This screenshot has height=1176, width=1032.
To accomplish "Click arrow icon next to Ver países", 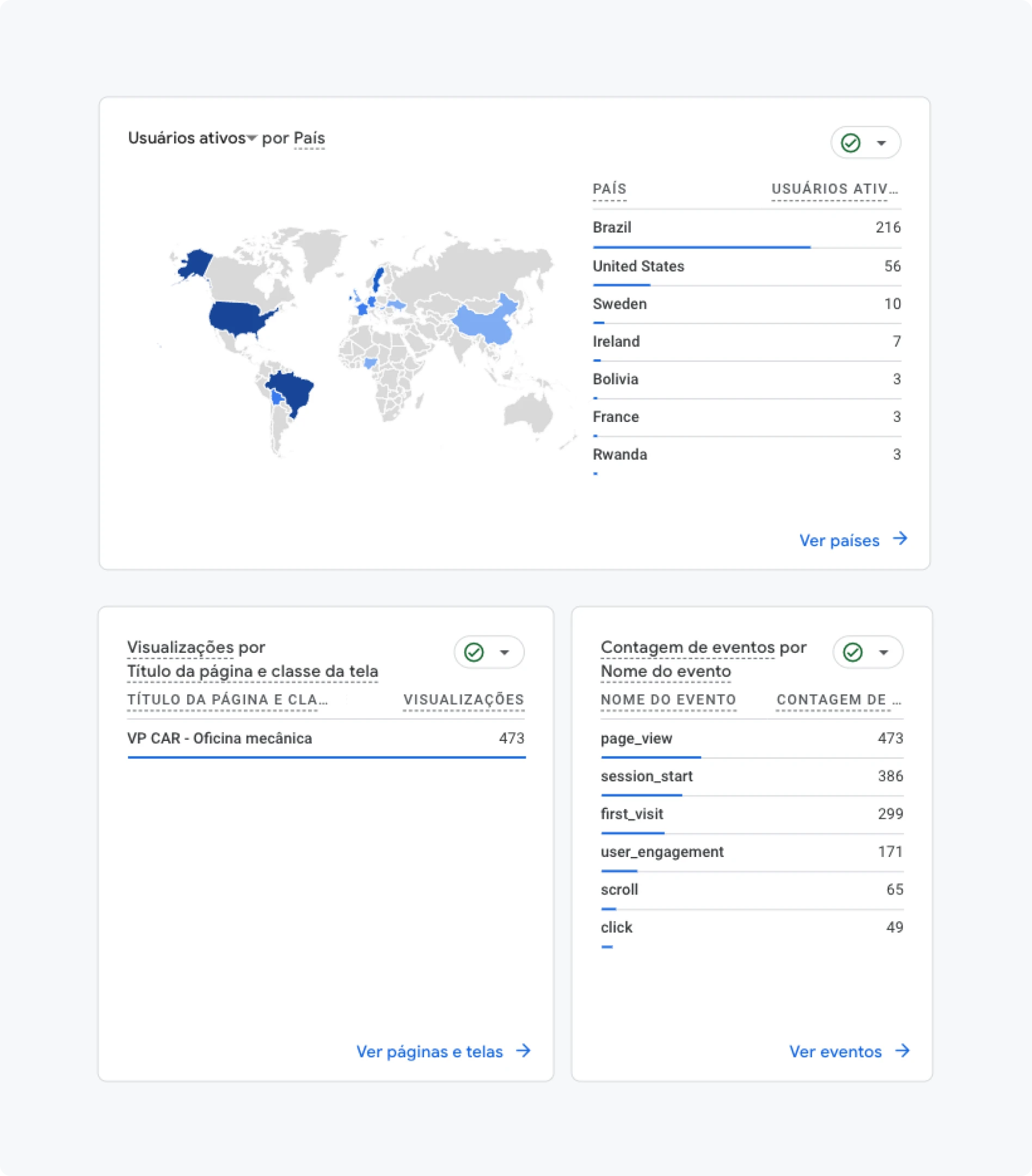I will pos(900,539).
